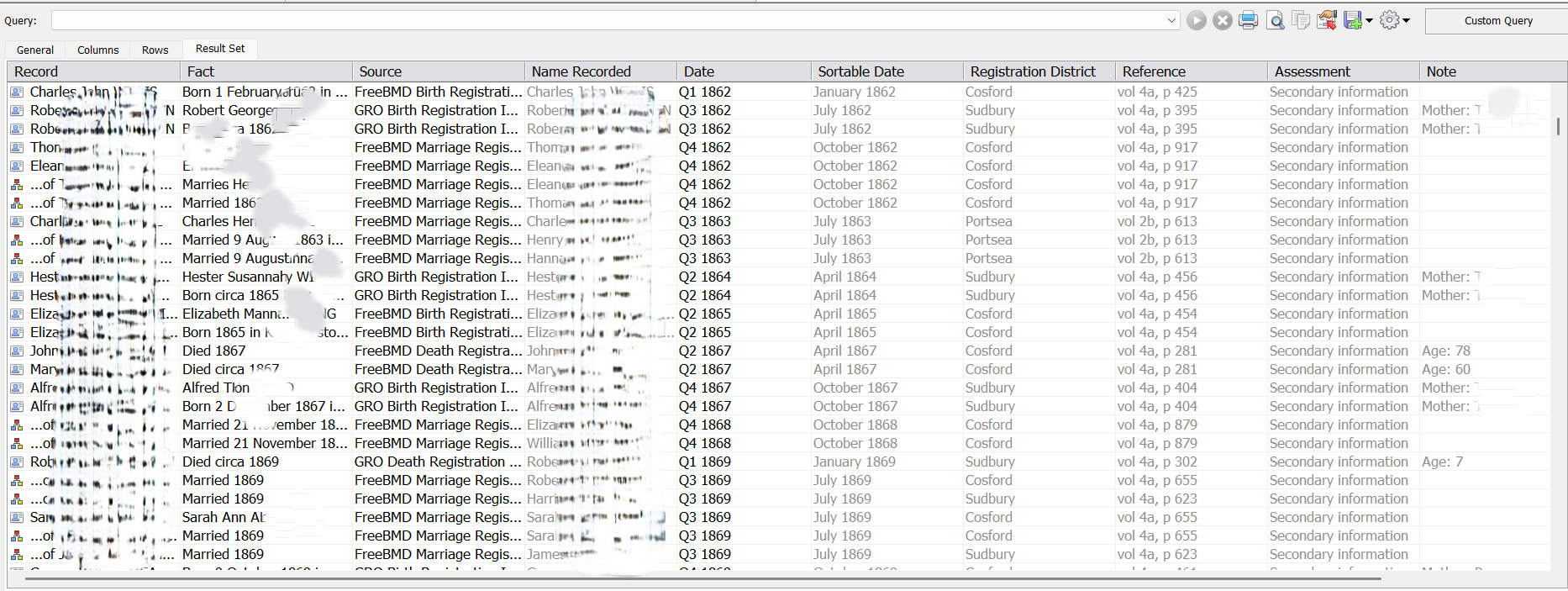
Task: Switch to the General tab
Action: 35,50
